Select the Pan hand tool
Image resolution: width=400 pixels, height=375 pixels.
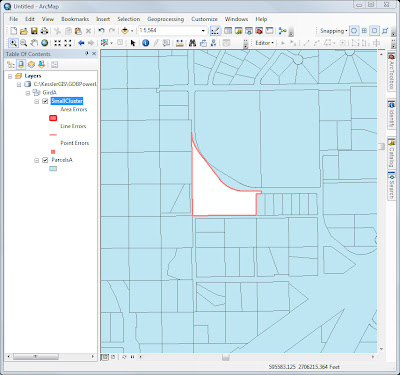coord(34,43)
